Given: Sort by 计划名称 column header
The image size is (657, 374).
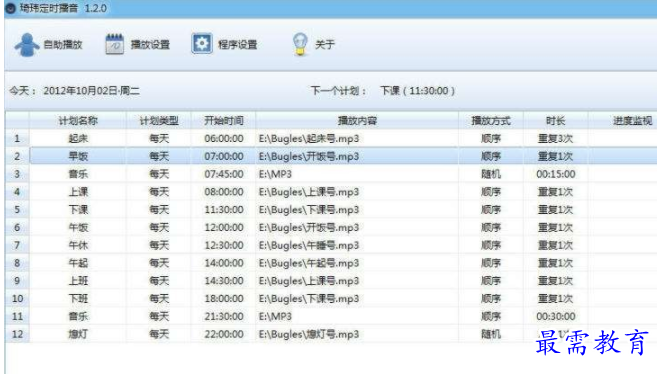Looking at the screenshot, I should pos(78,121).
